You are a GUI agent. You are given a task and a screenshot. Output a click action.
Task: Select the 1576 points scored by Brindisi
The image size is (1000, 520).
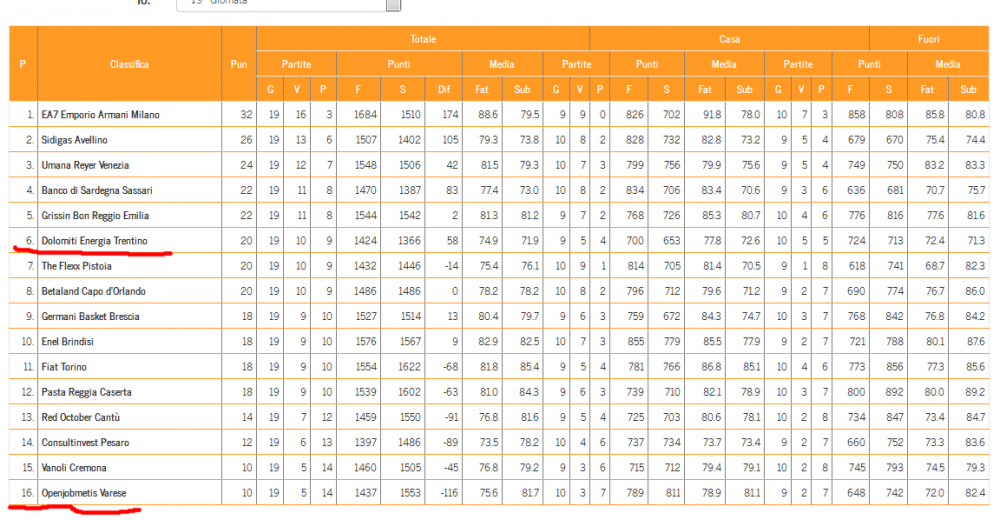[366, 342]
